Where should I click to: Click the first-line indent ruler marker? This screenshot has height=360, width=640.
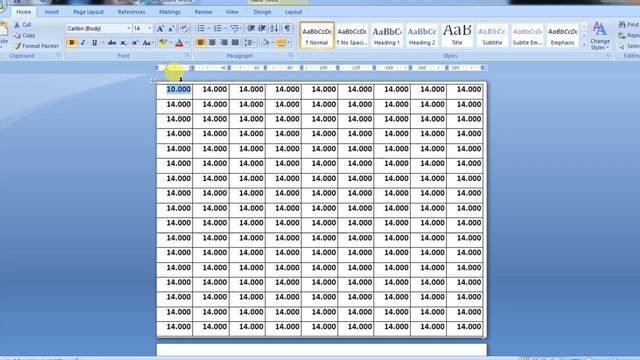[x=167, y=66]
